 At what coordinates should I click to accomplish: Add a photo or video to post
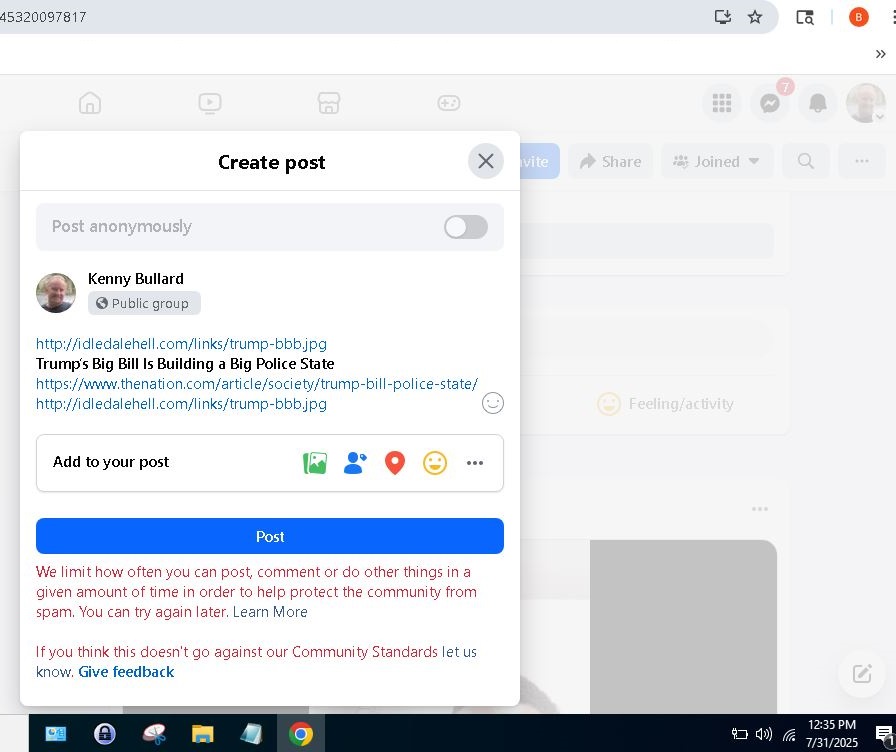[x=315, y=463]
